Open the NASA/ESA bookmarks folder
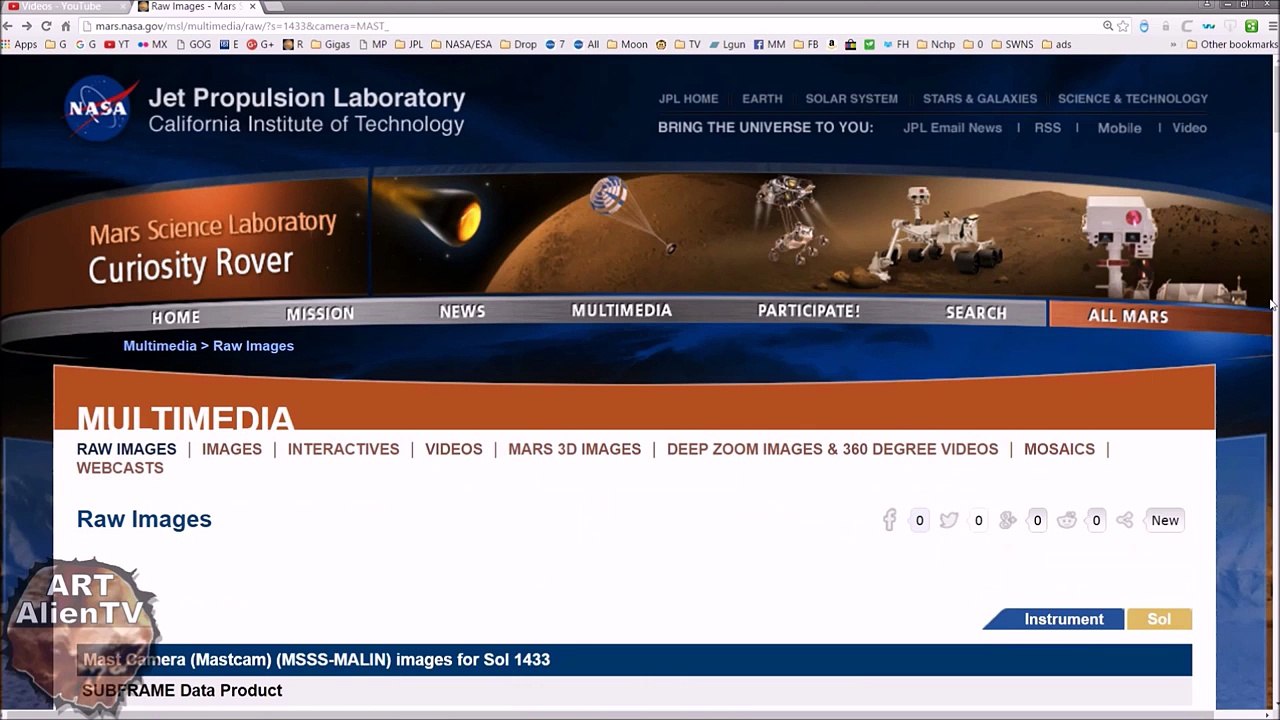 coord(462,44)
